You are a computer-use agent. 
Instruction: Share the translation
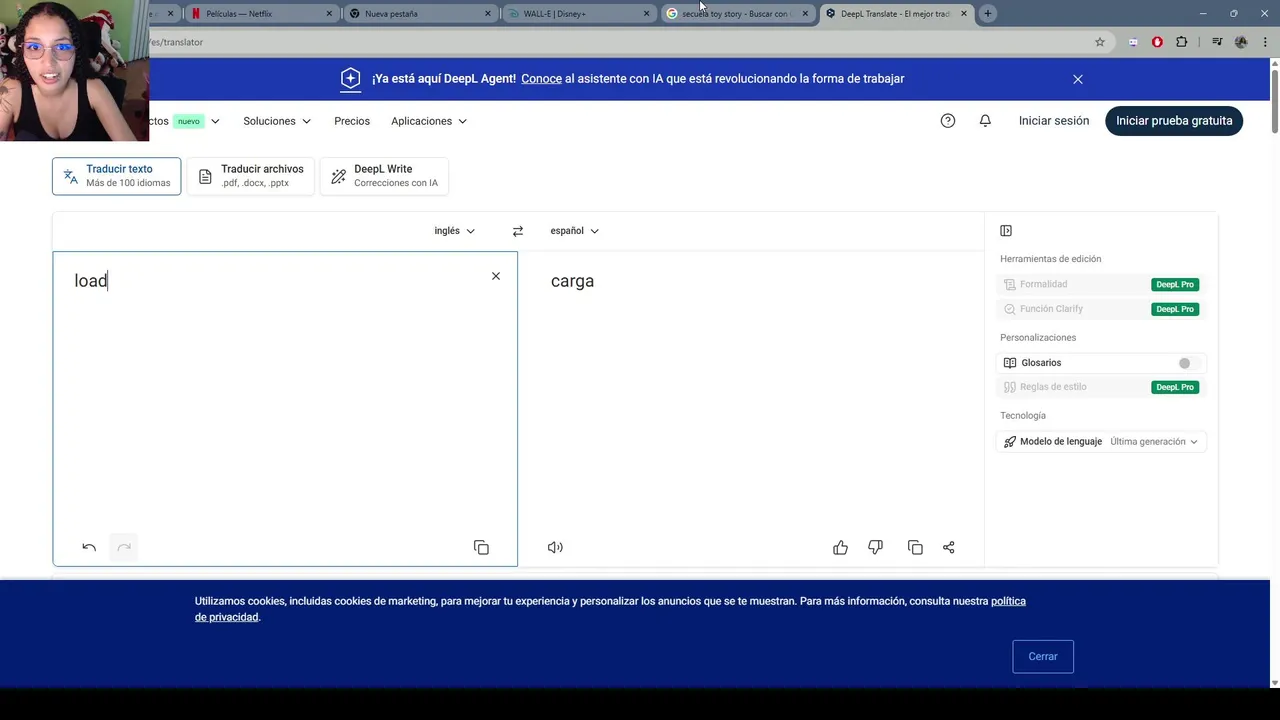pos(949,547)
